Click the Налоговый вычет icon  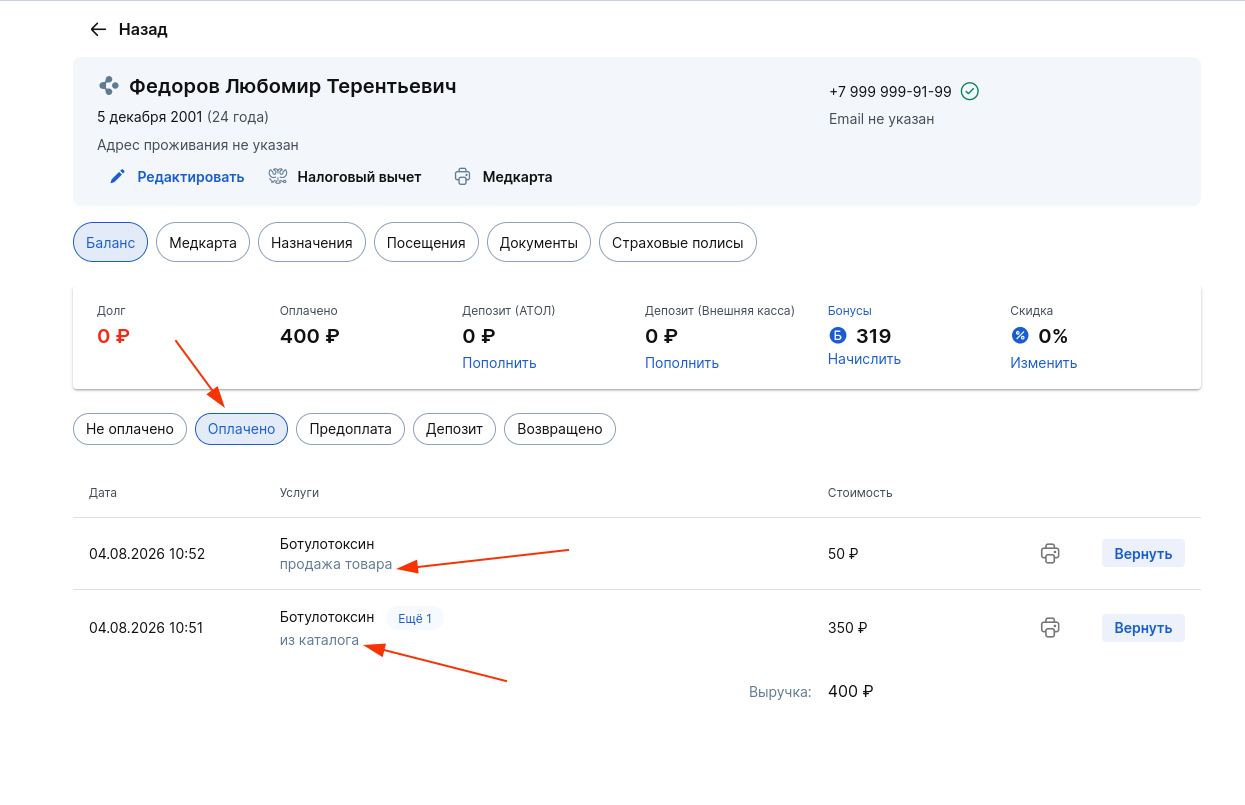(x=278, y=177)
